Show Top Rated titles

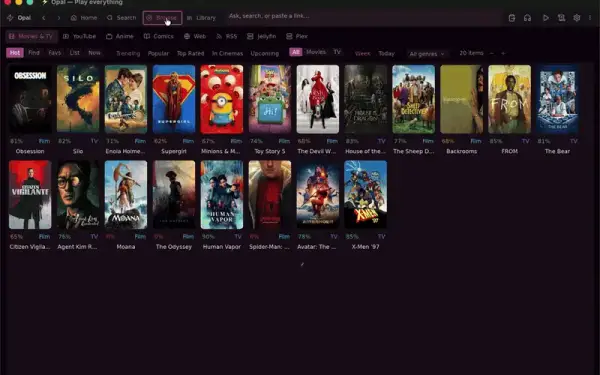pyautogui.click(x=191, y=54)
